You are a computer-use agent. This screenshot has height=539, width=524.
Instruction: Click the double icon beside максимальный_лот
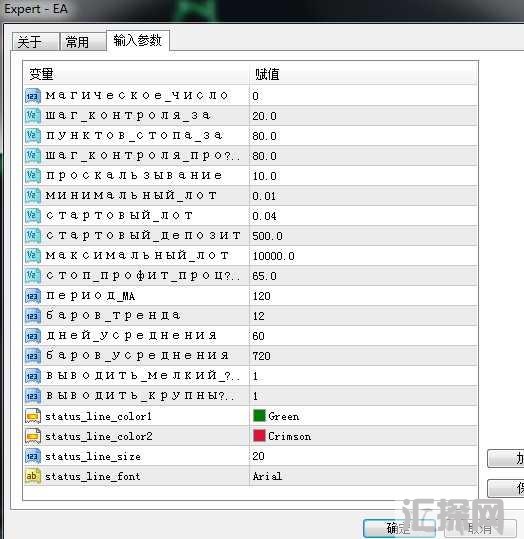[33, 255]
